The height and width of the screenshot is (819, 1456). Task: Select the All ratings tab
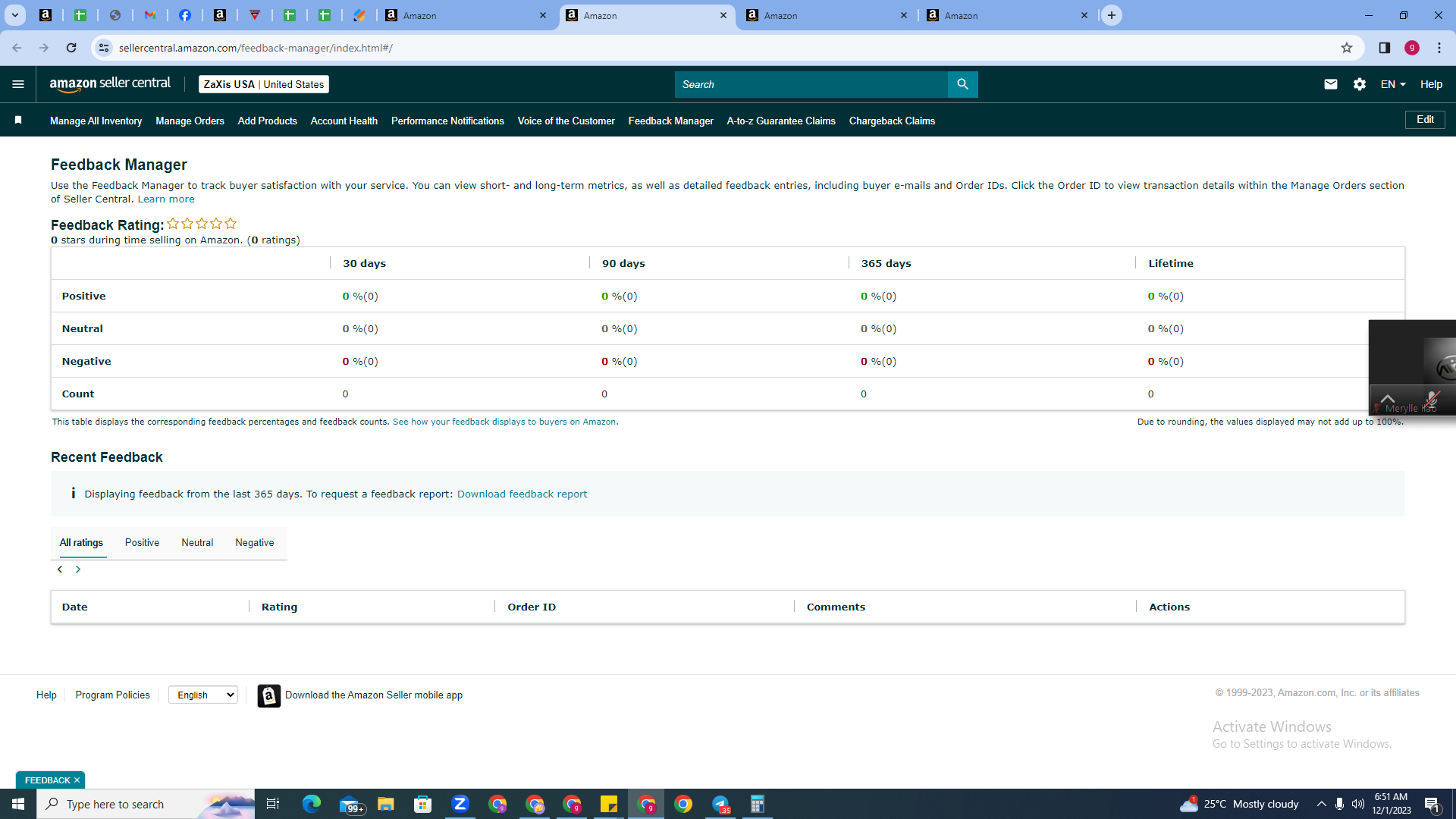pos(81,543)
